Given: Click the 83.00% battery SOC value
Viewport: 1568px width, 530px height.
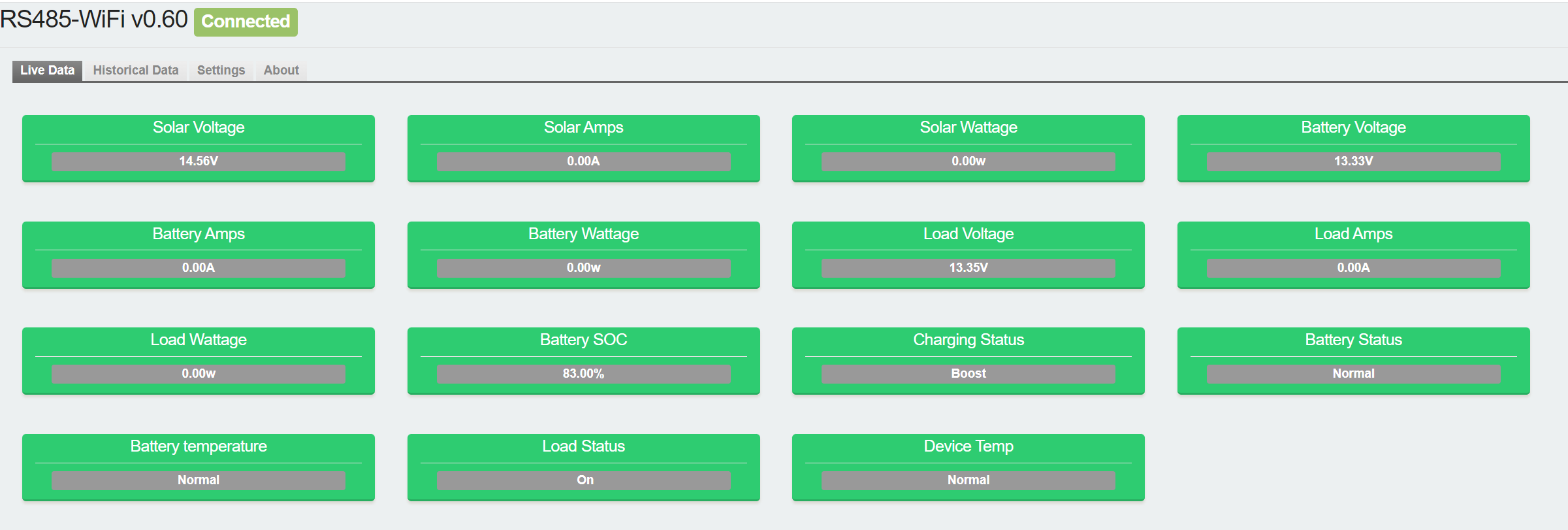Looking at the screenshot, I should 584,374.
